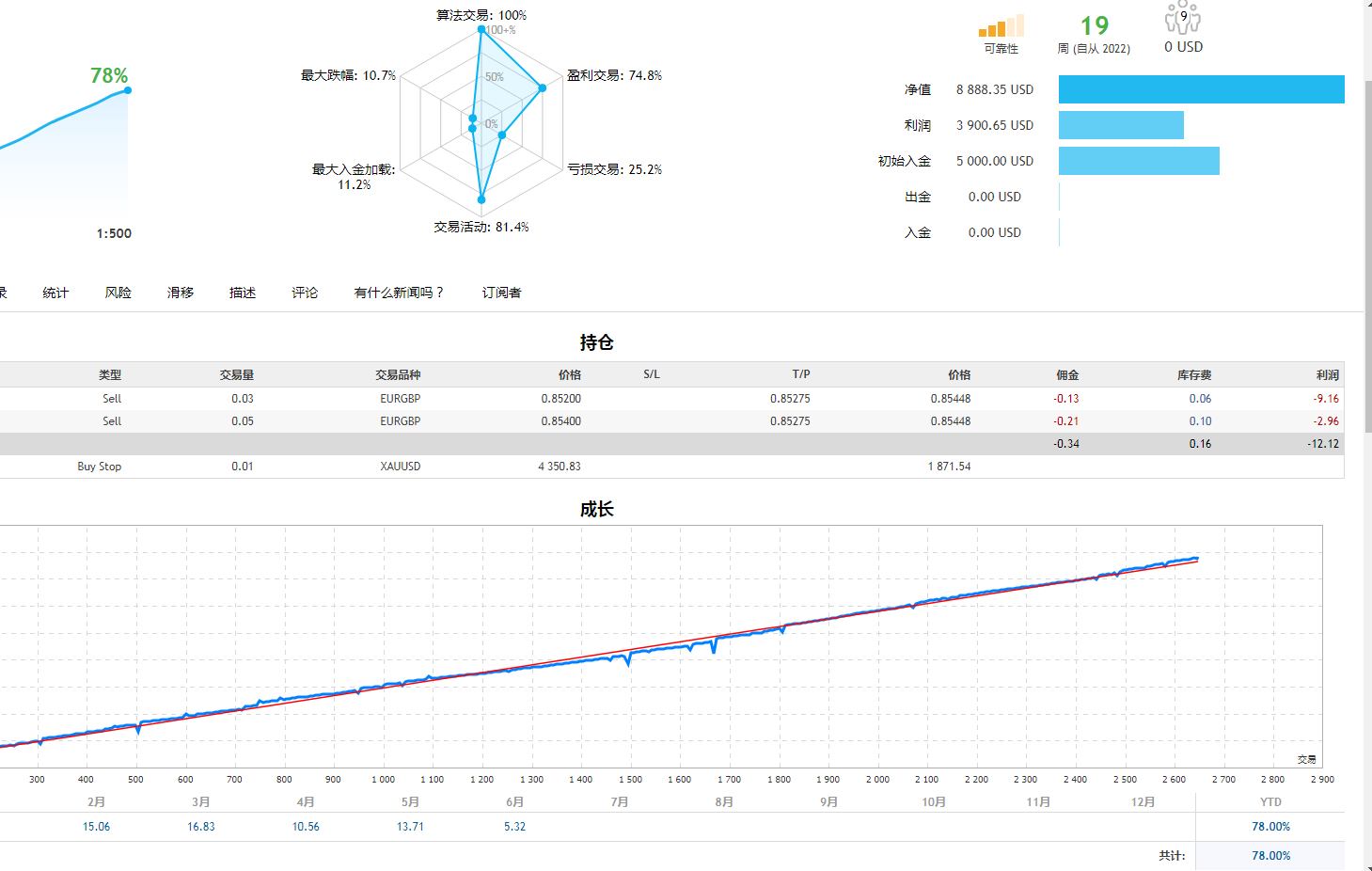
Task: Click the 库存费 column header
Action: (x=1194, y=374)
